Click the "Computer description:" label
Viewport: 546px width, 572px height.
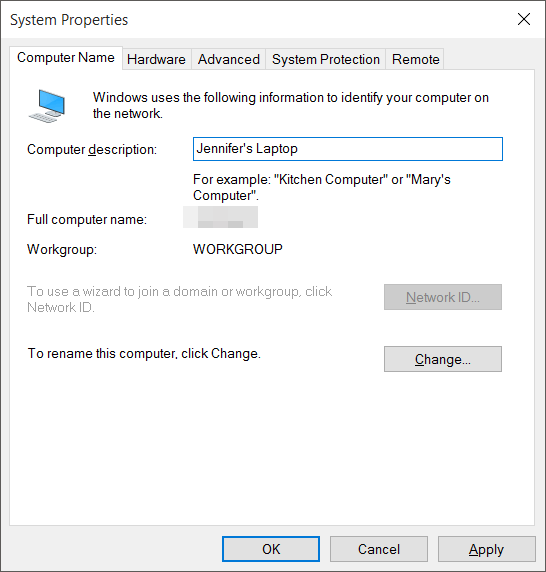click(x=92, y=150)
